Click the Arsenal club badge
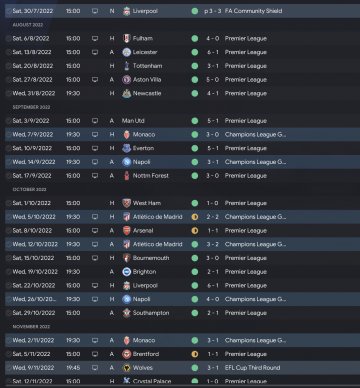The width and height of the screenshot is (360, 388). point(127,230)
